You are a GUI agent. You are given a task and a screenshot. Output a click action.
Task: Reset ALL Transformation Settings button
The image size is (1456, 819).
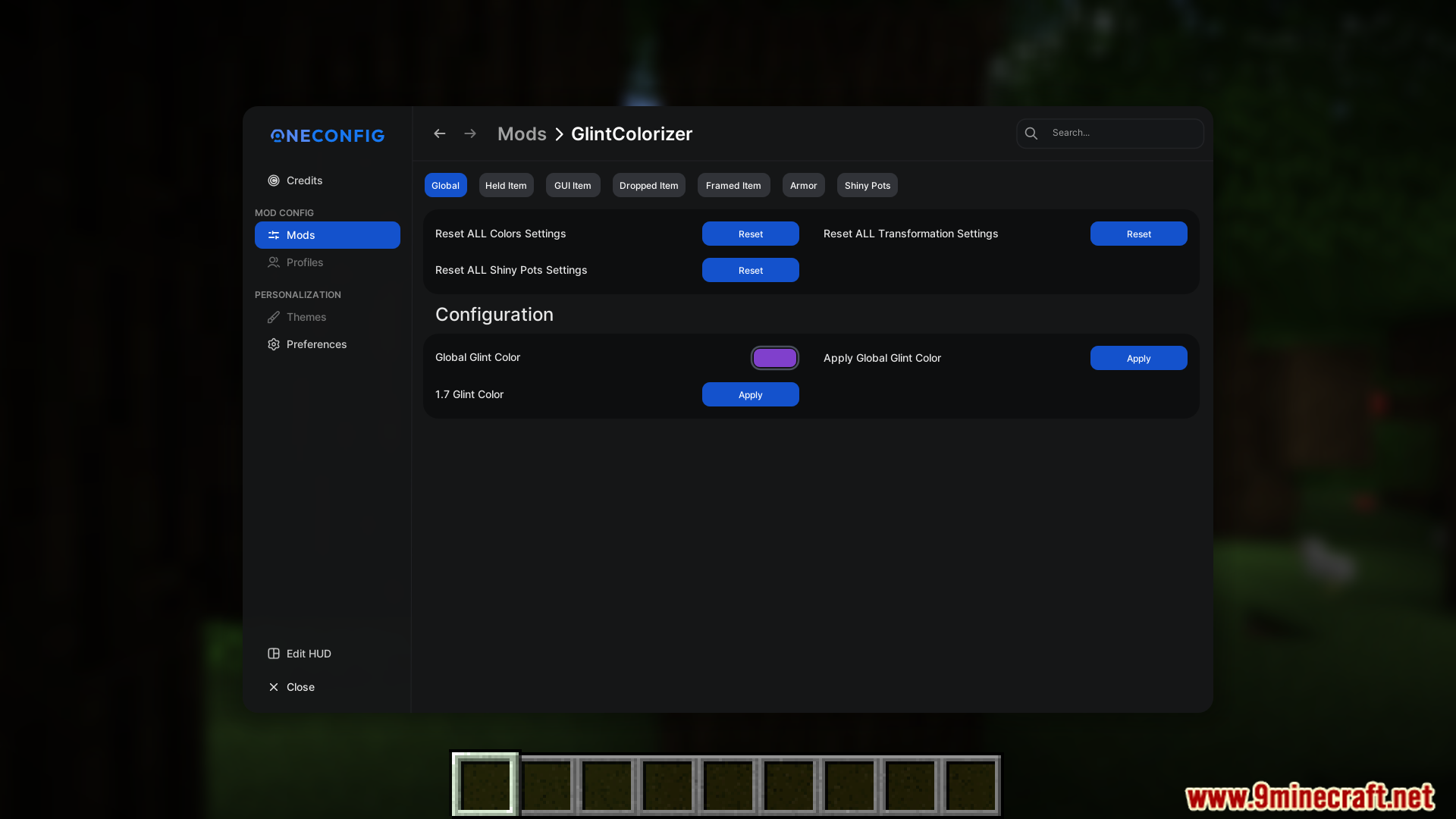pos(1139,234)
